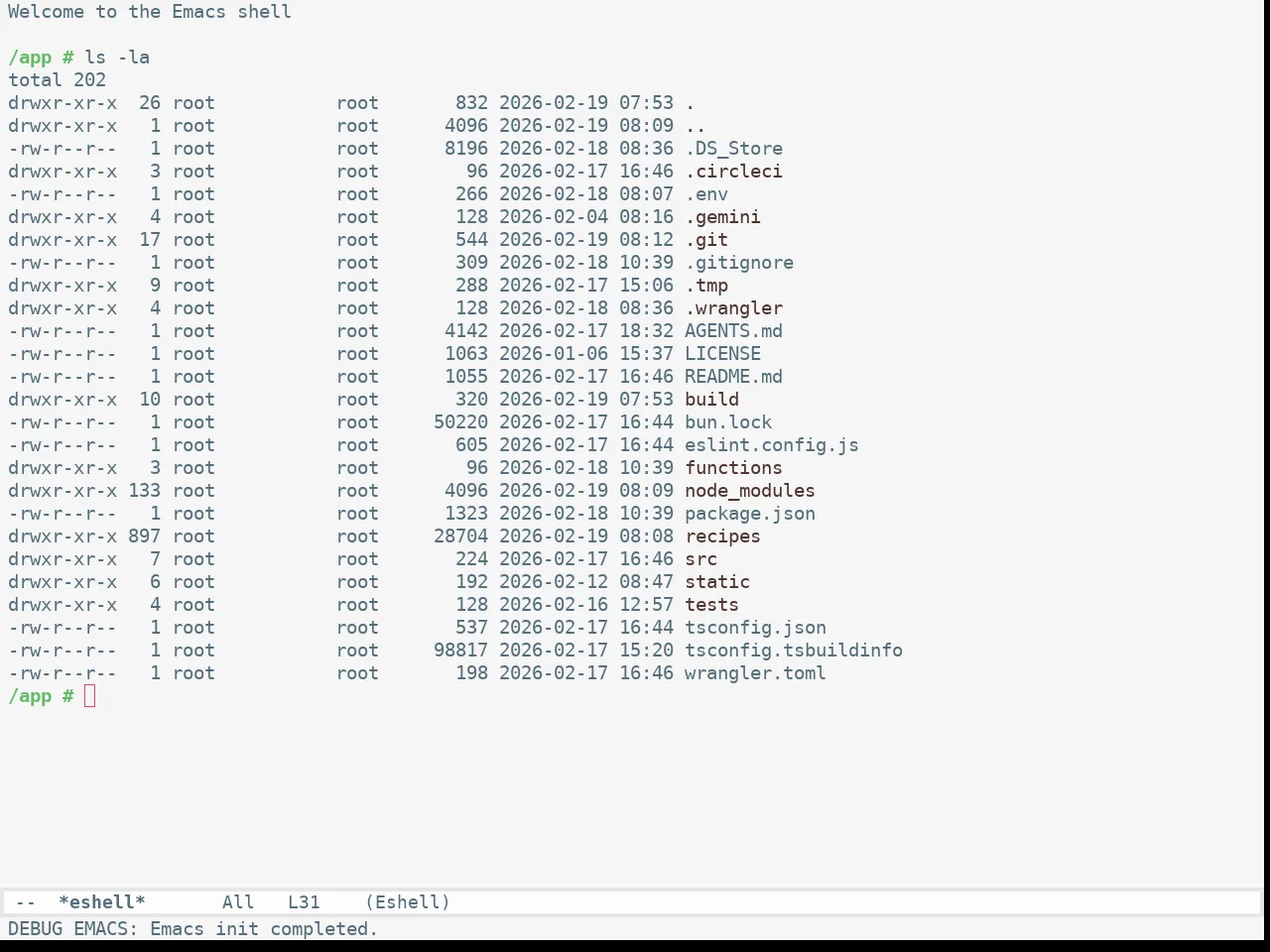Screen dimensions: 1270x952
Task: Click the AGENTS.md file name
Action: coord(734,331)
